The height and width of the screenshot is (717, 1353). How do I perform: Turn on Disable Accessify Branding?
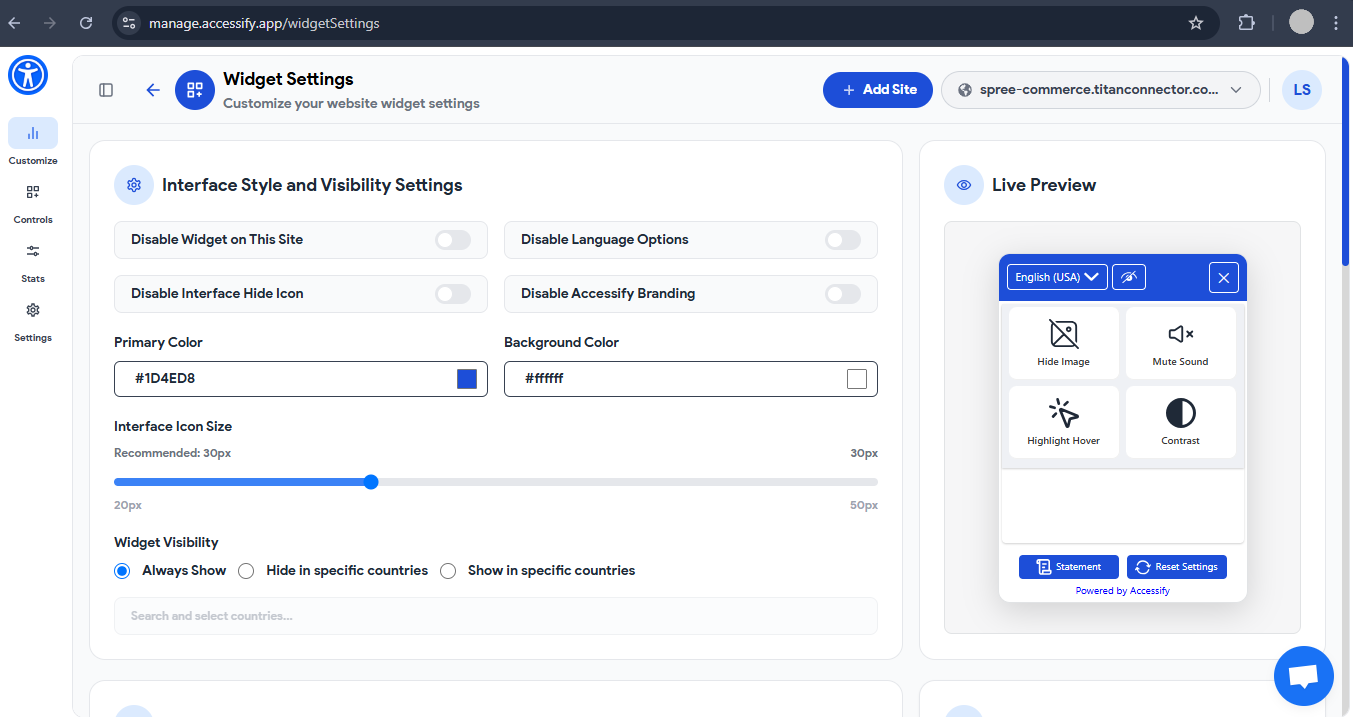pos(842,293)
